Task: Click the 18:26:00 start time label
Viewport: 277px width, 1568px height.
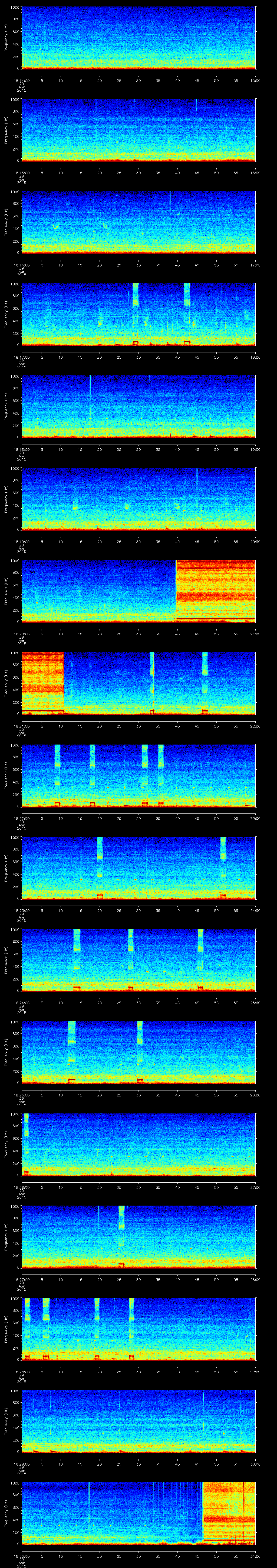Action: 21,1187
